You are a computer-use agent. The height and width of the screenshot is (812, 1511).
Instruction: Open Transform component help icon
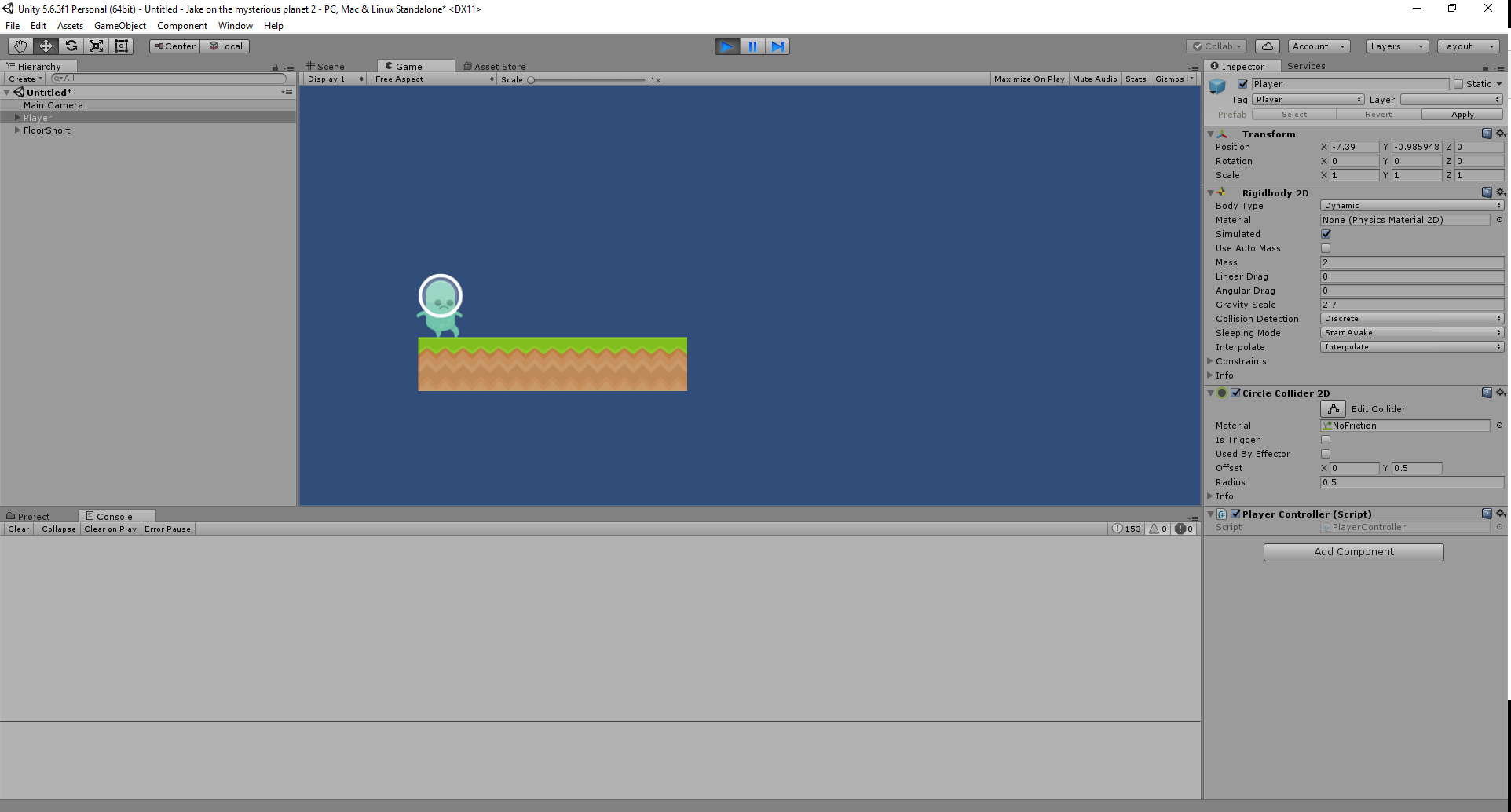tap(1487, 134)
